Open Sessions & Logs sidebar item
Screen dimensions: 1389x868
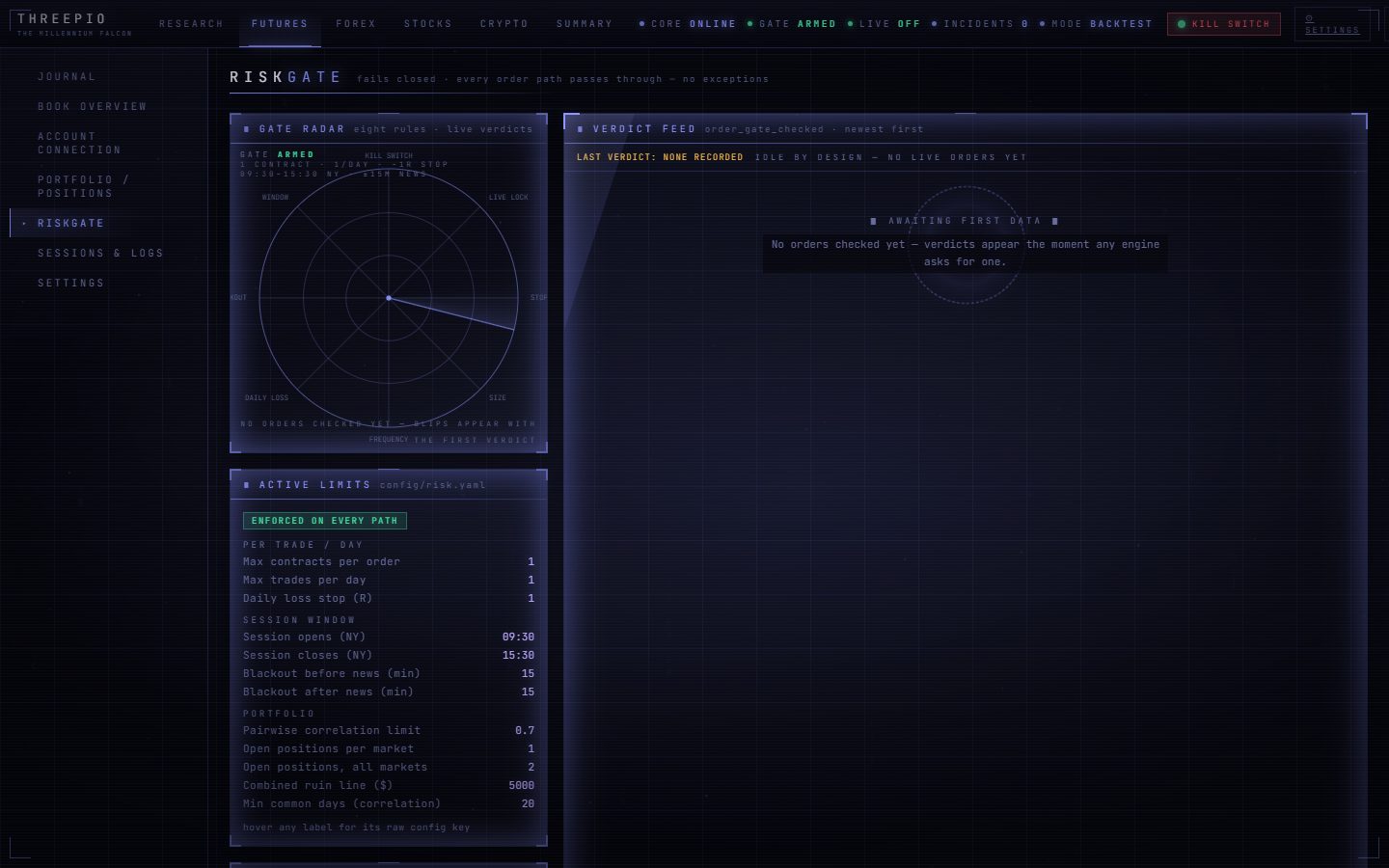point(100,253)
